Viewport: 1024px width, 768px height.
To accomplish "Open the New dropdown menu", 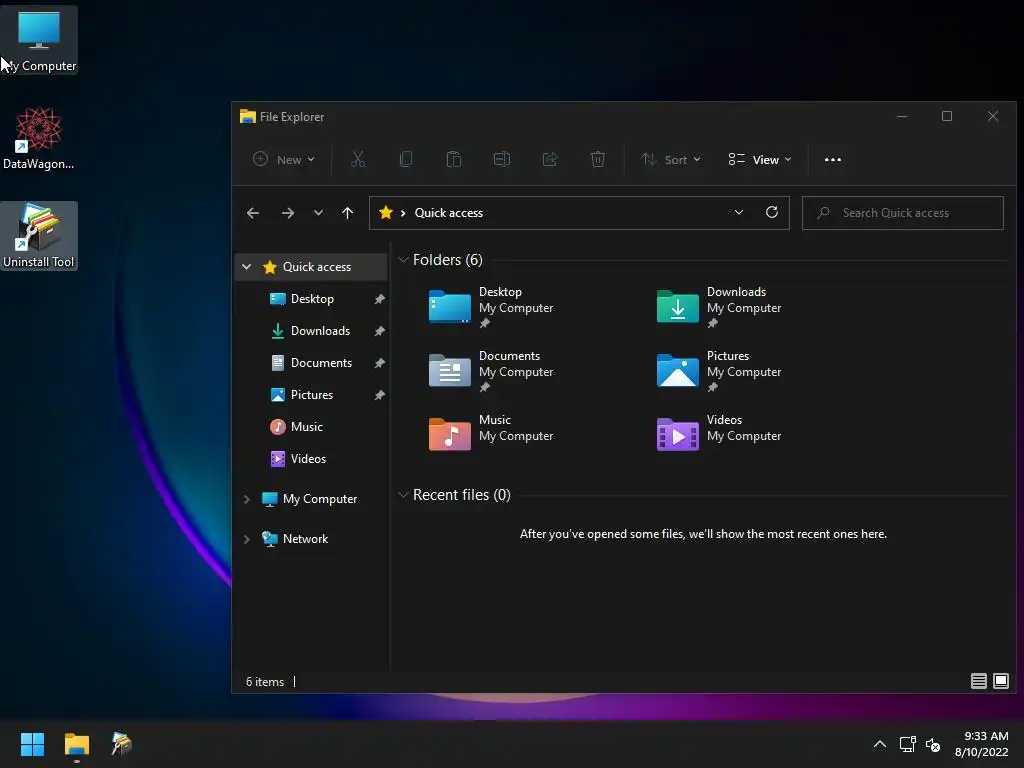I will tap(284, 159).
